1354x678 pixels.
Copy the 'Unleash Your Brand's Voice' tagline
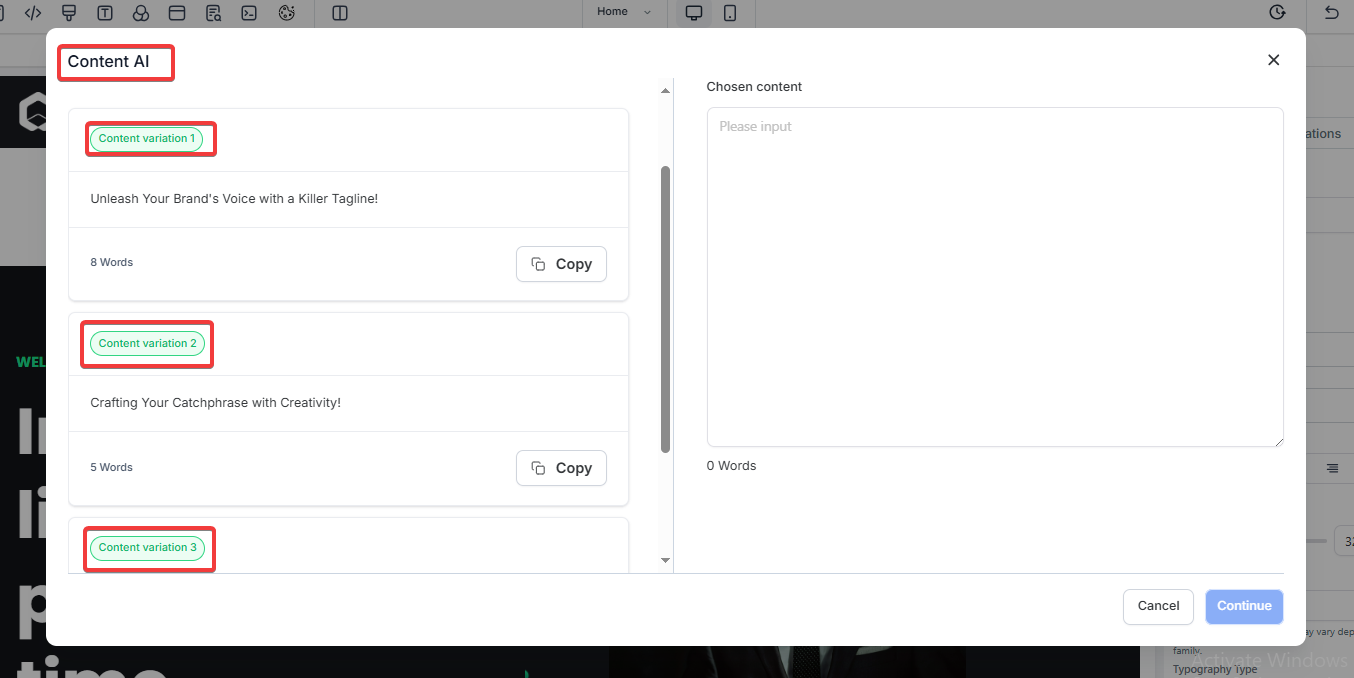tap(561, 264)
